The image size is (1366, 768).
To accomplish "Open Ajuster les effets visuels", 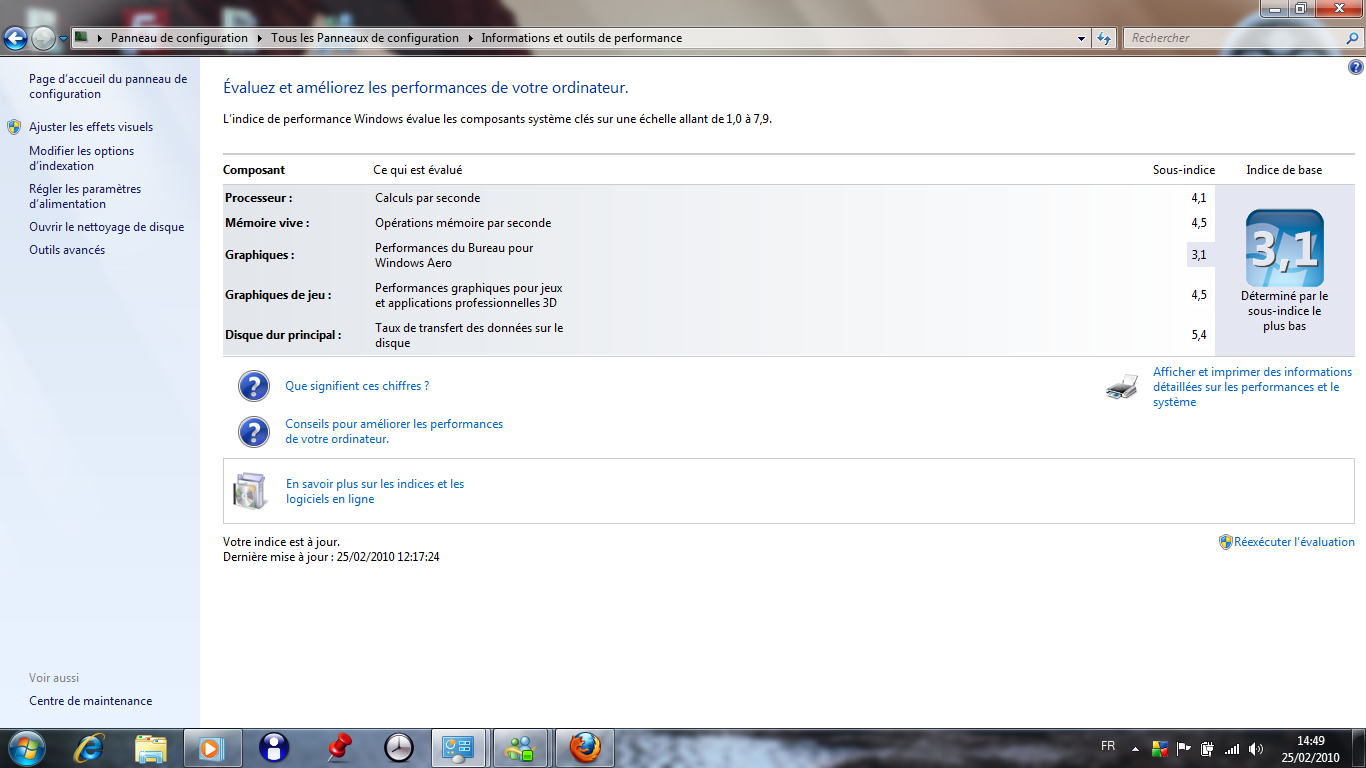I will (91, 127).
